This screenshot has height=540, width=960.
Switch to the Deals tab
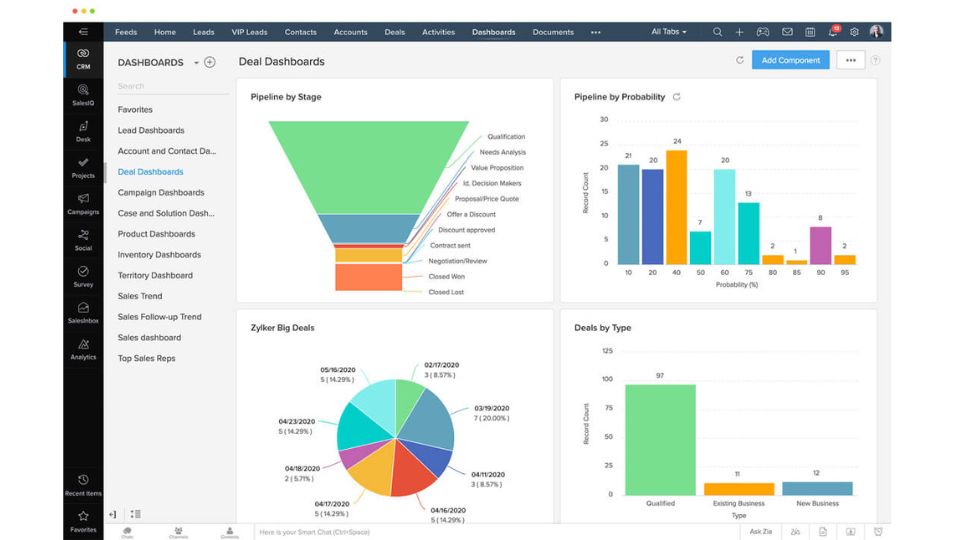tap(395, 32)
